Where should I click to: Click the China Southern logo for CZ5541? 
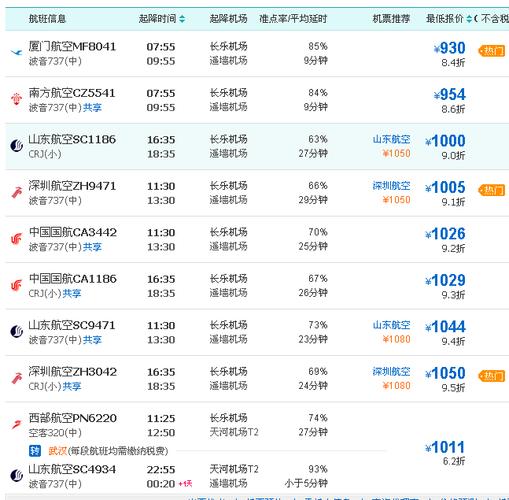[16, 99]
